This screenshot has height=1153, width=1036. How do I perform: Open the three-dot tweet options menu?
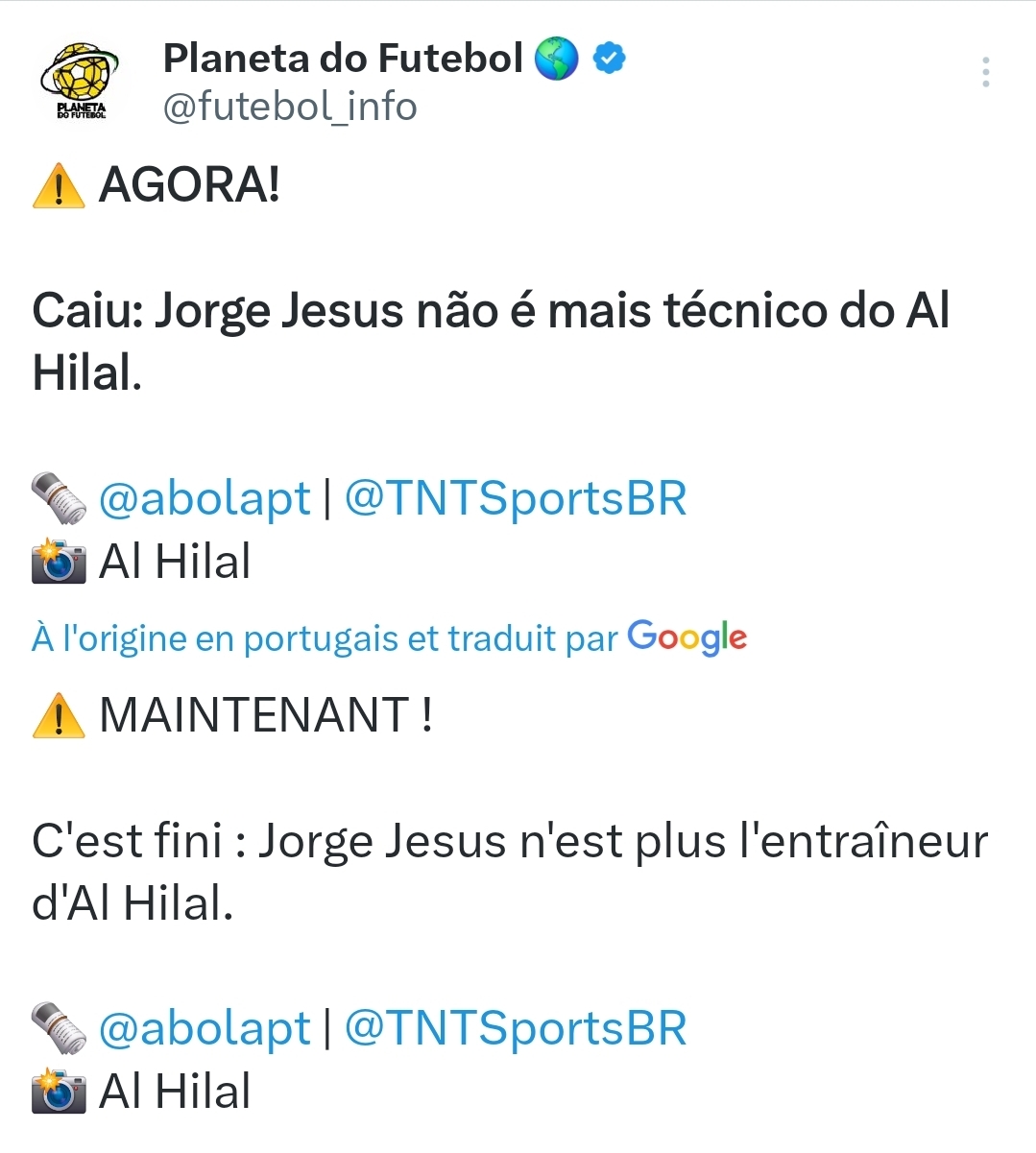coord(986,72)
